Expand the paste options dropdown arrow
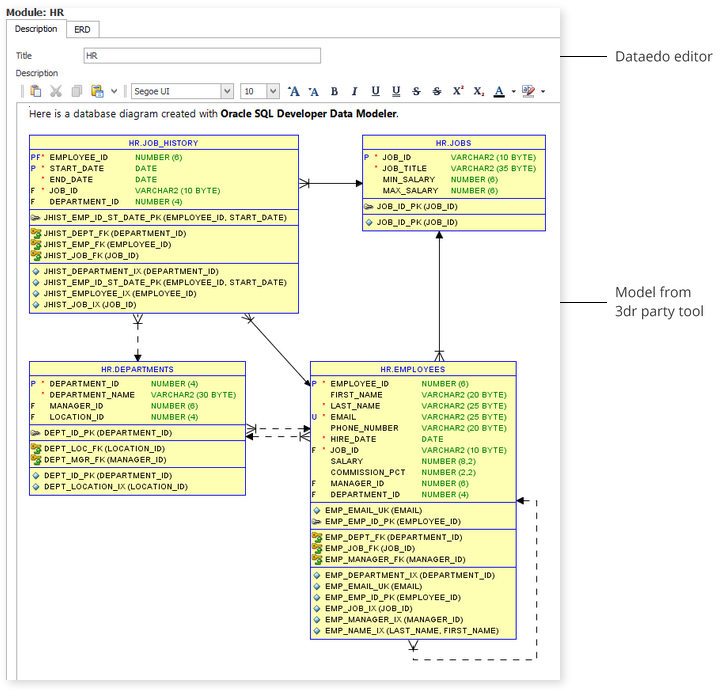720x690 pixels. [x=114, y=91]
